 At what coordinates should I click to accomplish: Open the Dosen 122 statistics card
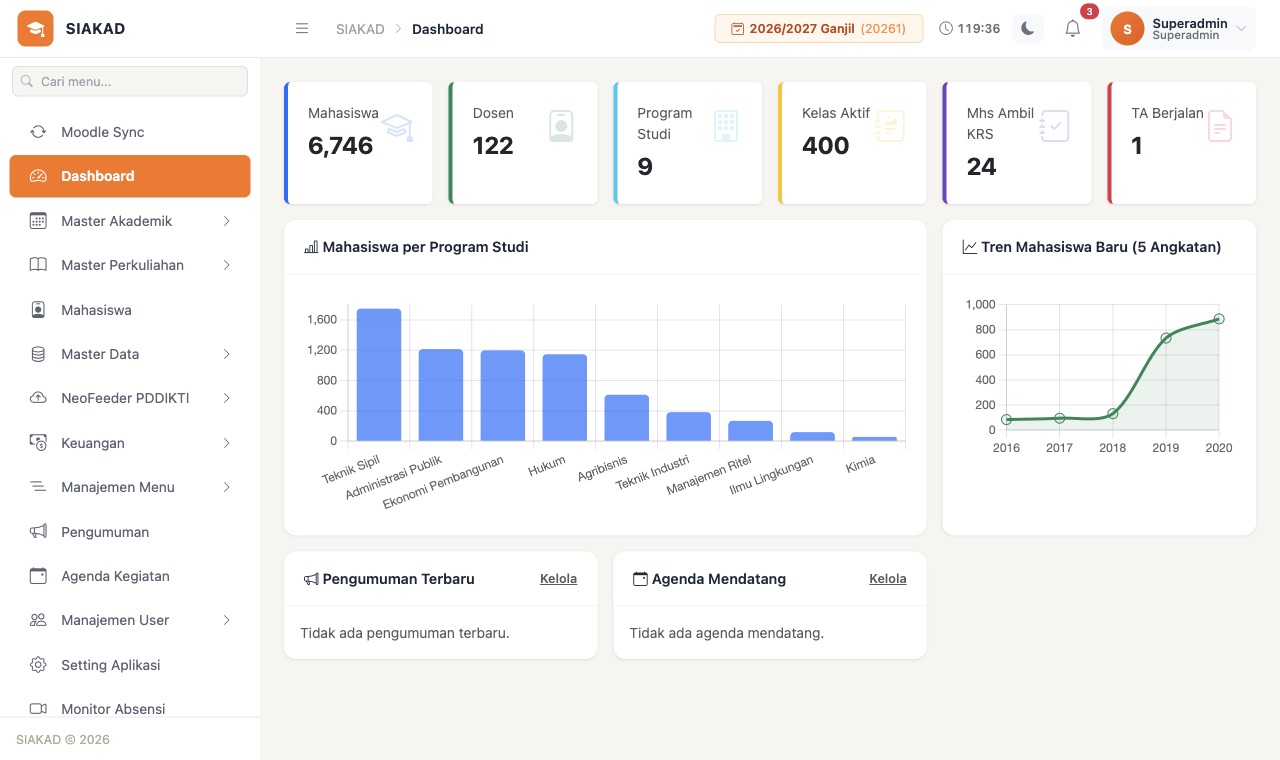pos(523,143)
